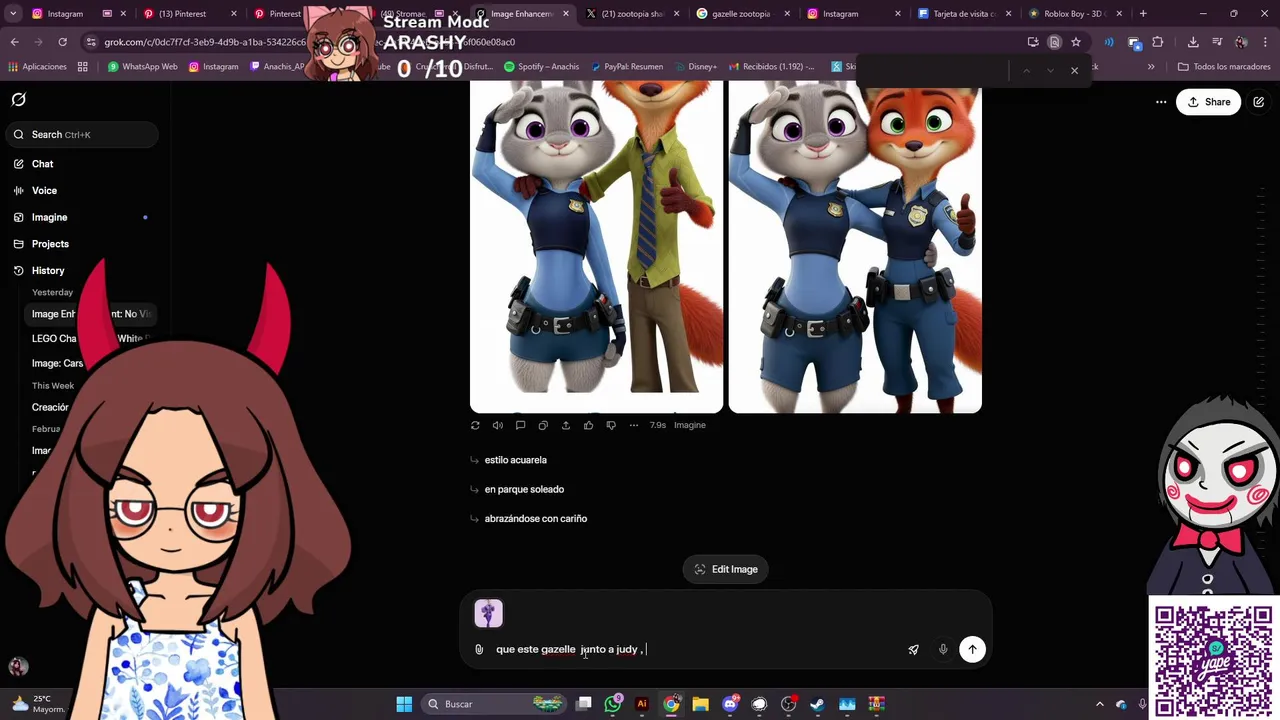
Task: Click the comment bubble icon below images
Action: tap(520, 425)
